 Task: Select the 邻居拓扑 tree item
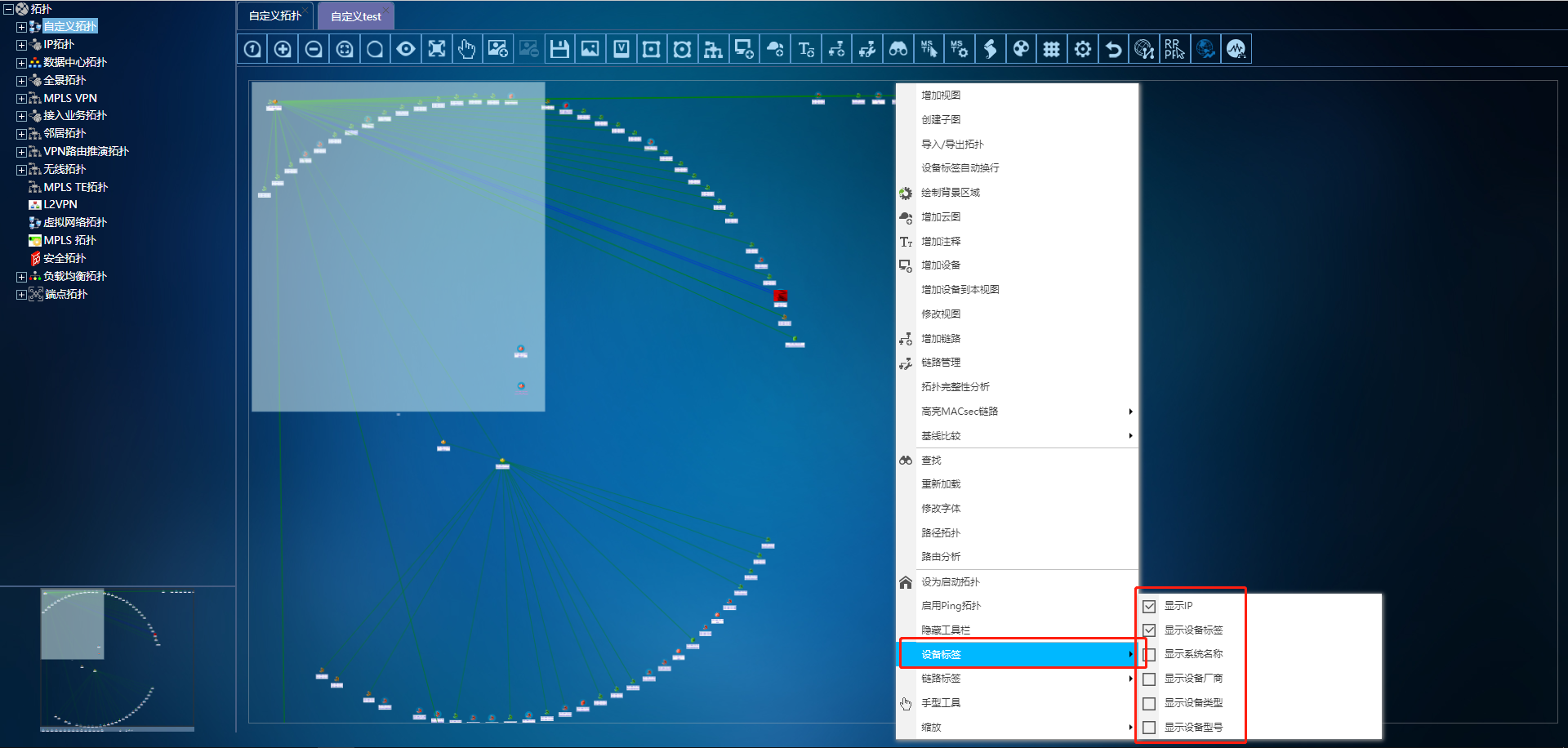pyautogui.click(x=65, y=134)
